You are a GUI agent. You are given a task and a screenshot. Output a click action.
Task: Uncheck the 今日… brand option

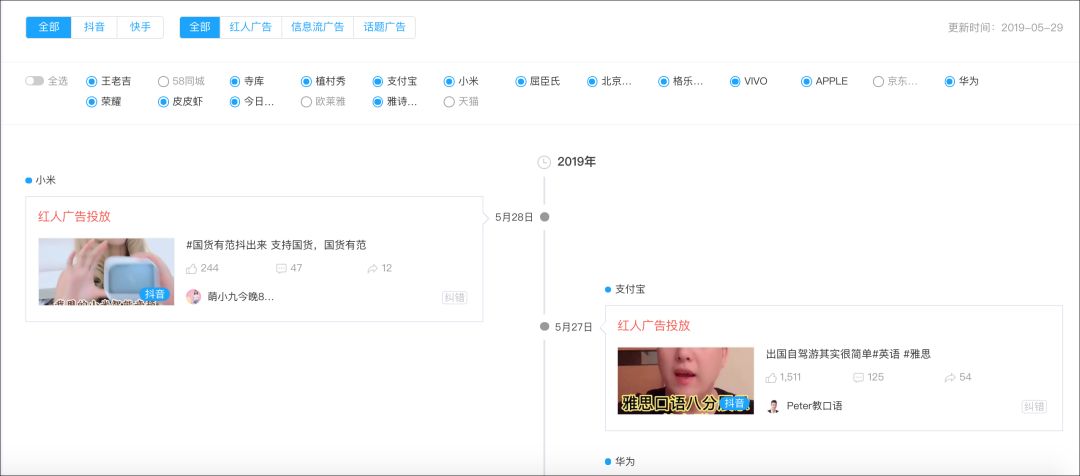235,102
